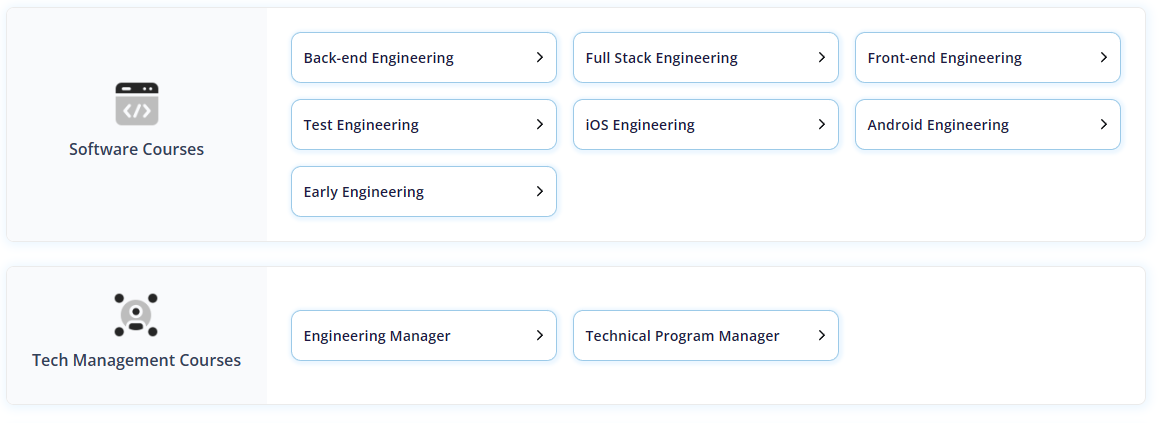
Task: Open the Full Stack Engineering course
Action: click(x=706, y=58)
